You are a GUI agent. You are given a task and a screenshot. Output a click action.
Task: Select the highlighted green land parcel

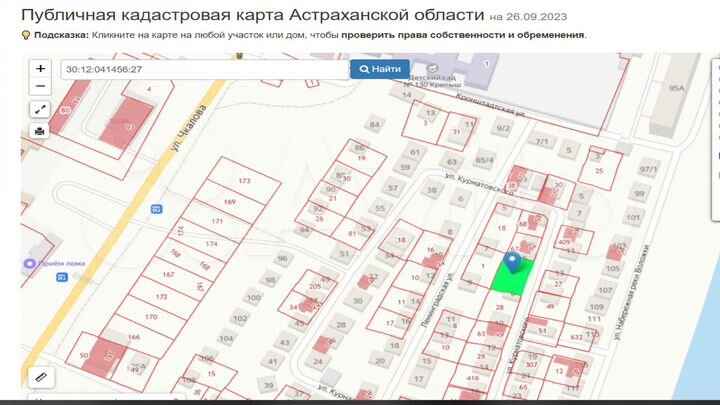pos(513,278)
